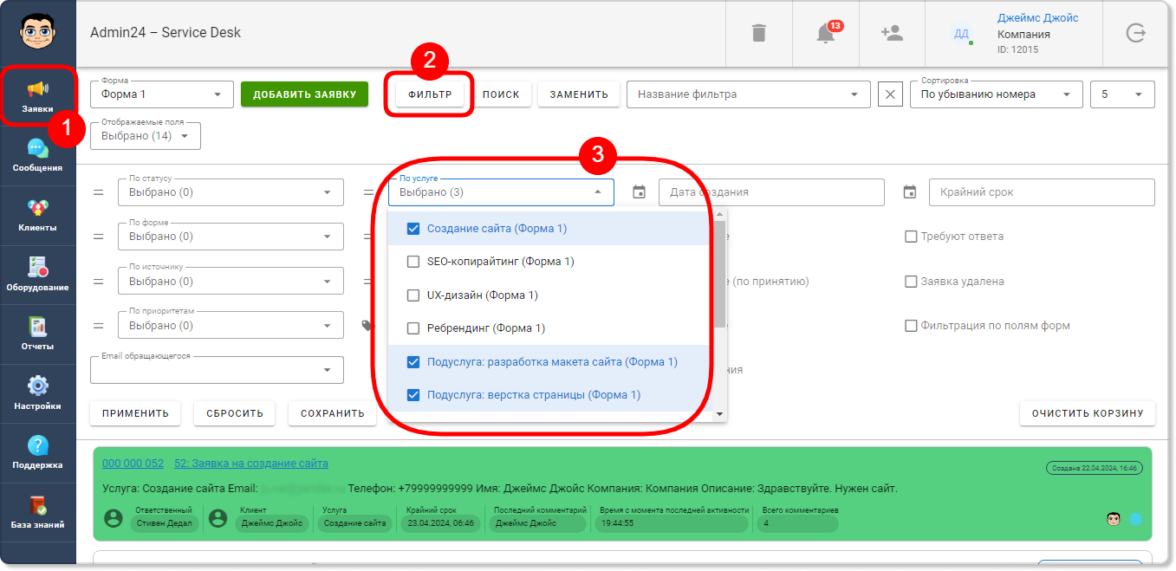Image resolution: width=1176 pixels, height=571 pixels.
Task: Enable the Требуют ответа checkbox
Action: [911, 236]
